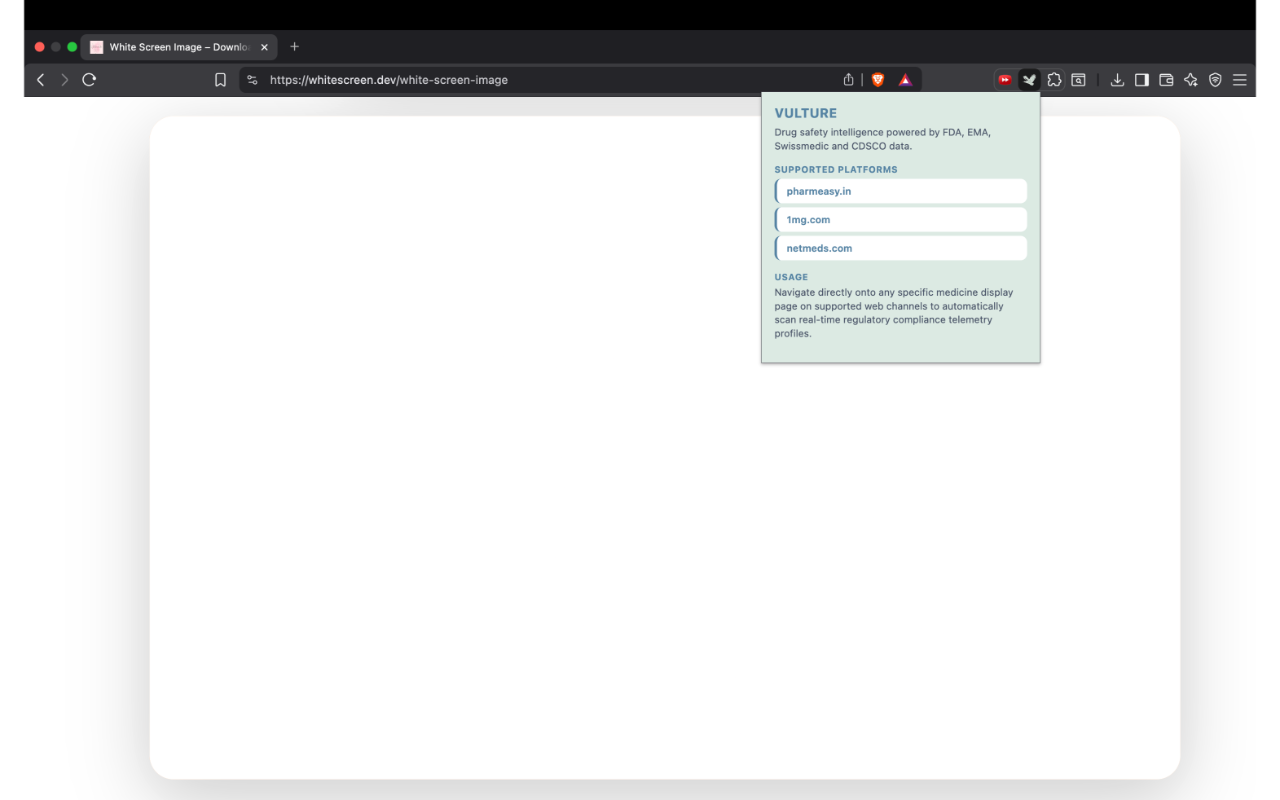Open Brave VPN shield icon
Screen dimensions: 1280x800
1215,80
